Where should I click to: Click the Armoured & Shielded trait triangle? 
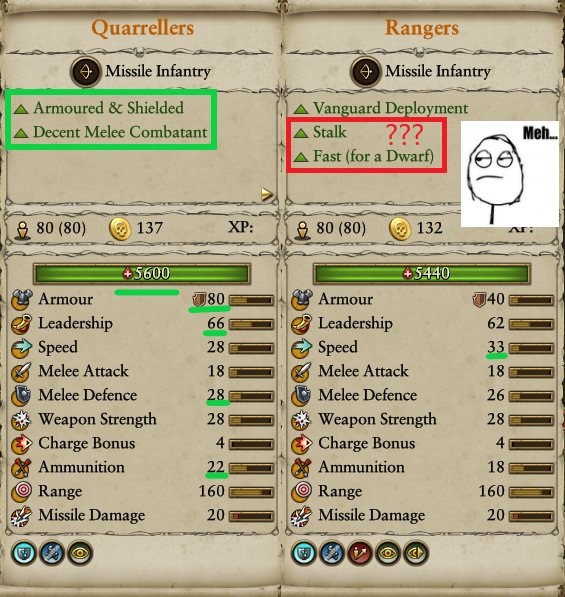(21, 109)
